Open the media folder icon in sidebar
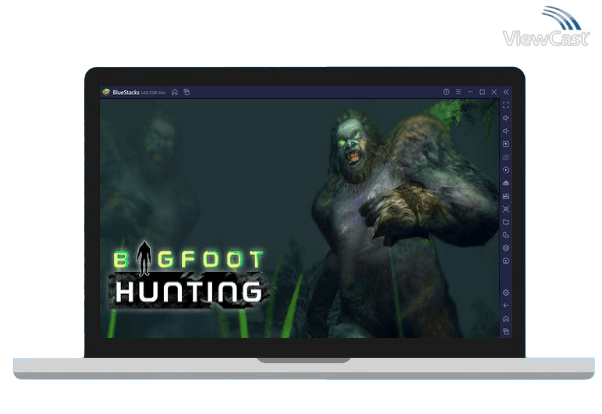 506,222
